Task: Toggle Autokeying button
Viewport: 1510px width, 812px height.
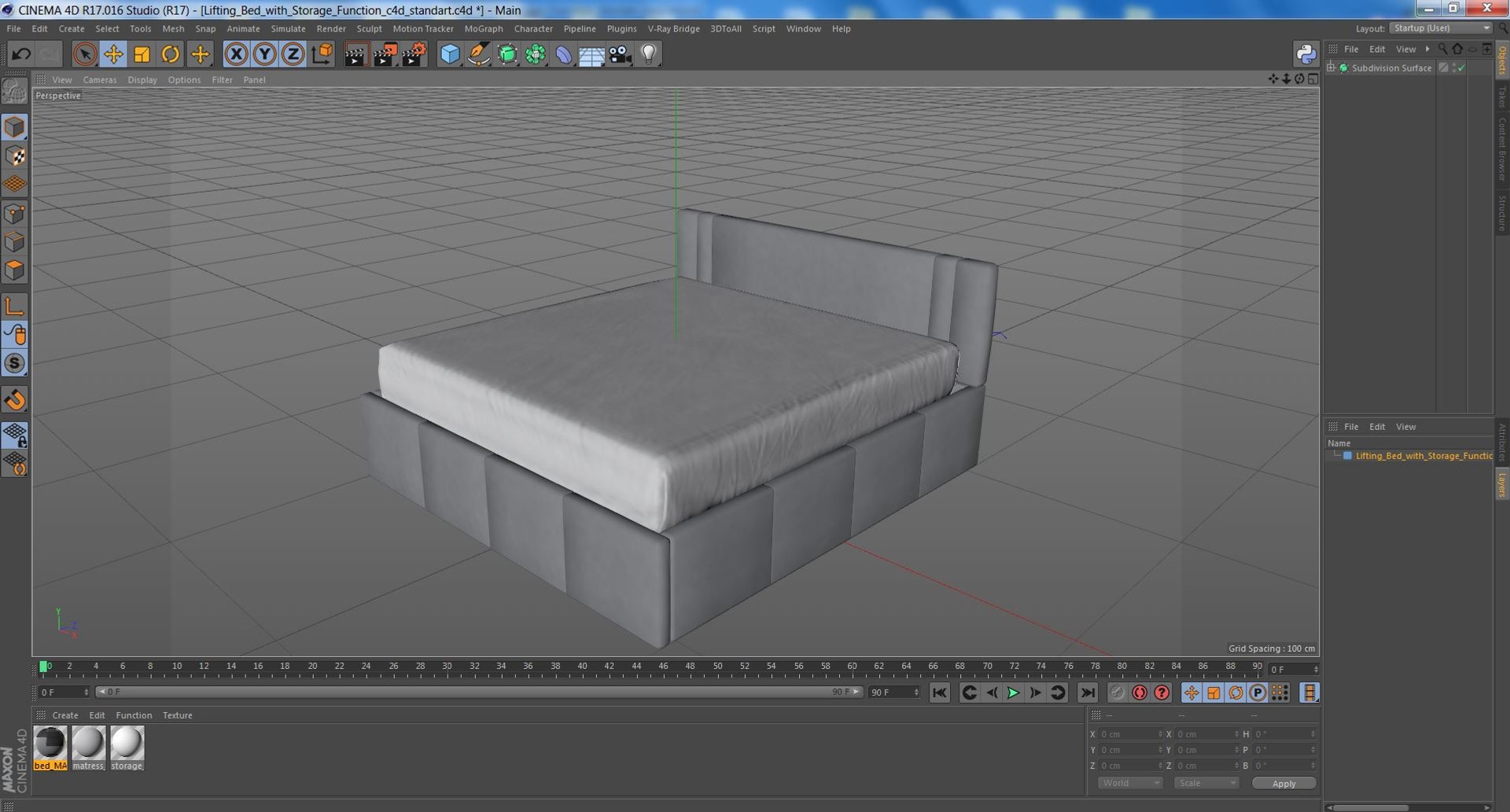Action: (1139, 693)
